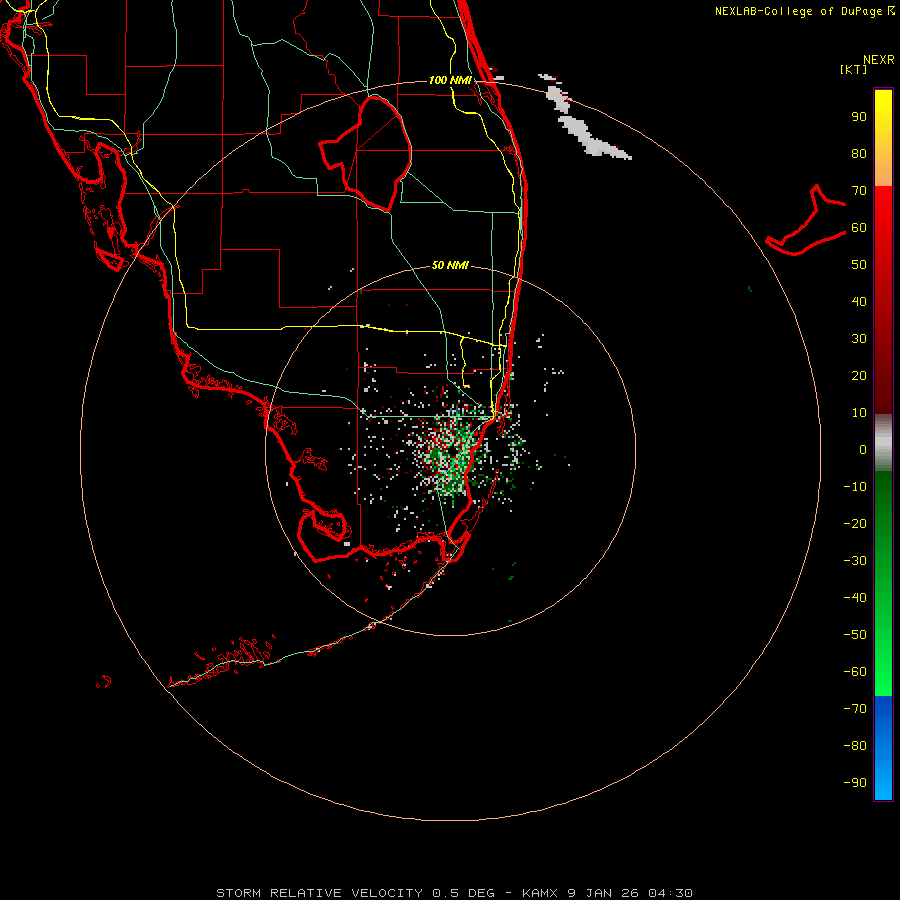Click the -80 value on the velocity scale
Screen dimensions: 900x900
tap(855, 746)
